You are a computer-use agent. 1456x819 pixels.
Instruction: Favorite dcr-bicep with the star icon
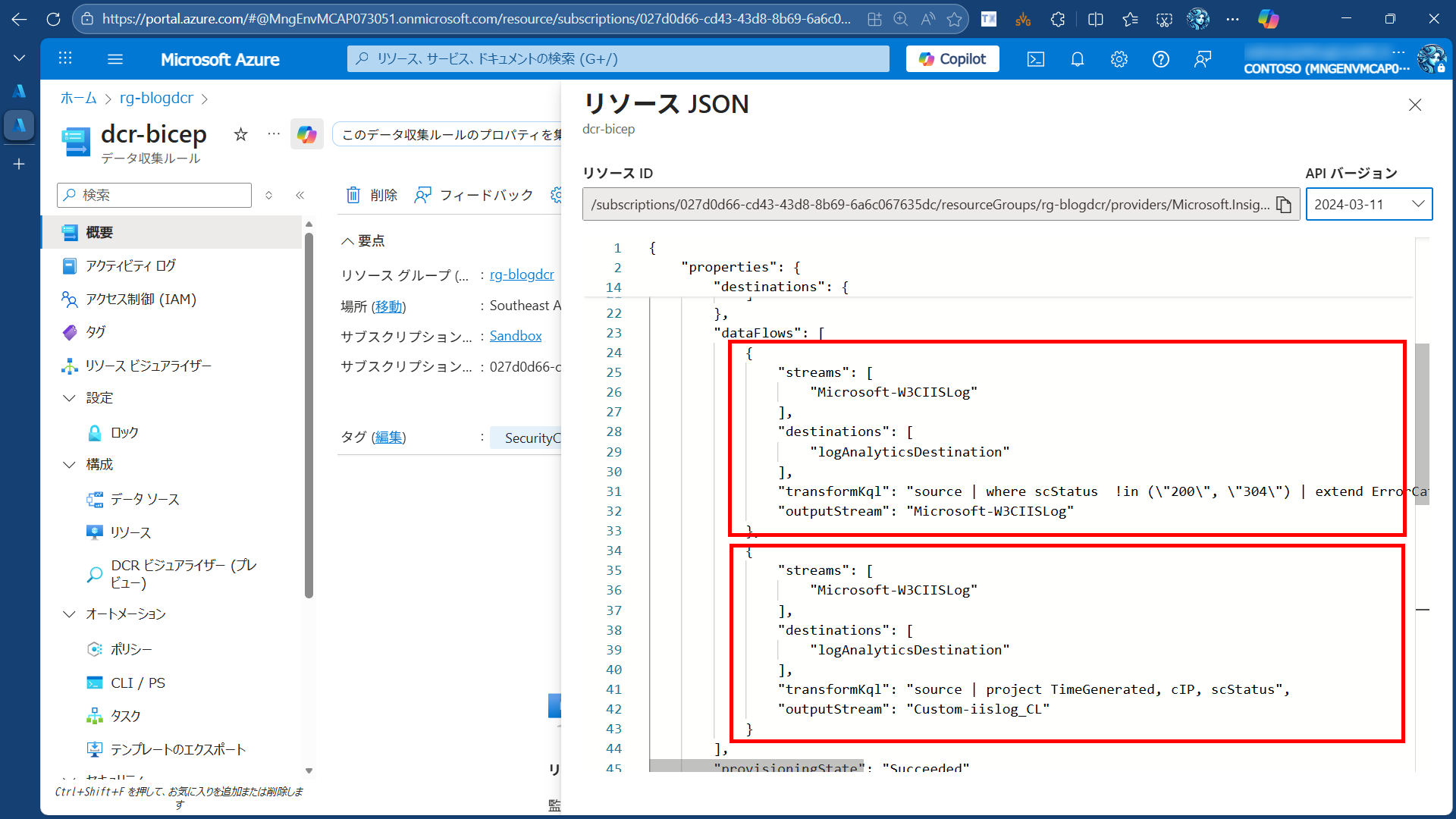pos(240,134)
